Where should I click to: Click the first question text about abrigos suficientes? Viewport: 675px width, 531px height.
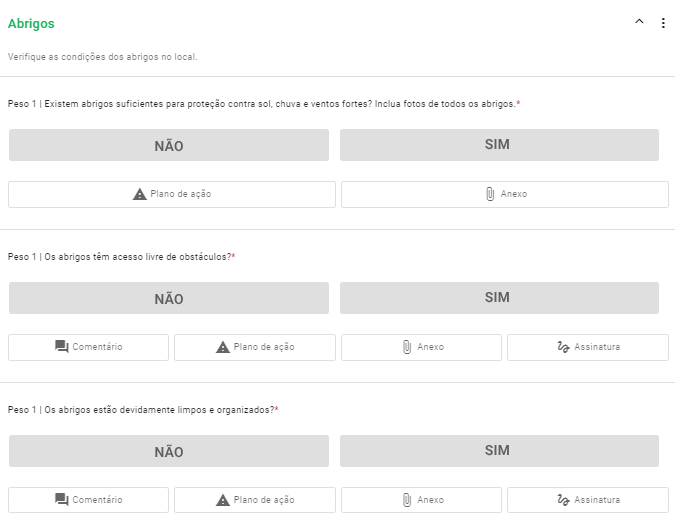pyautogui.click(x=262, y=104)
